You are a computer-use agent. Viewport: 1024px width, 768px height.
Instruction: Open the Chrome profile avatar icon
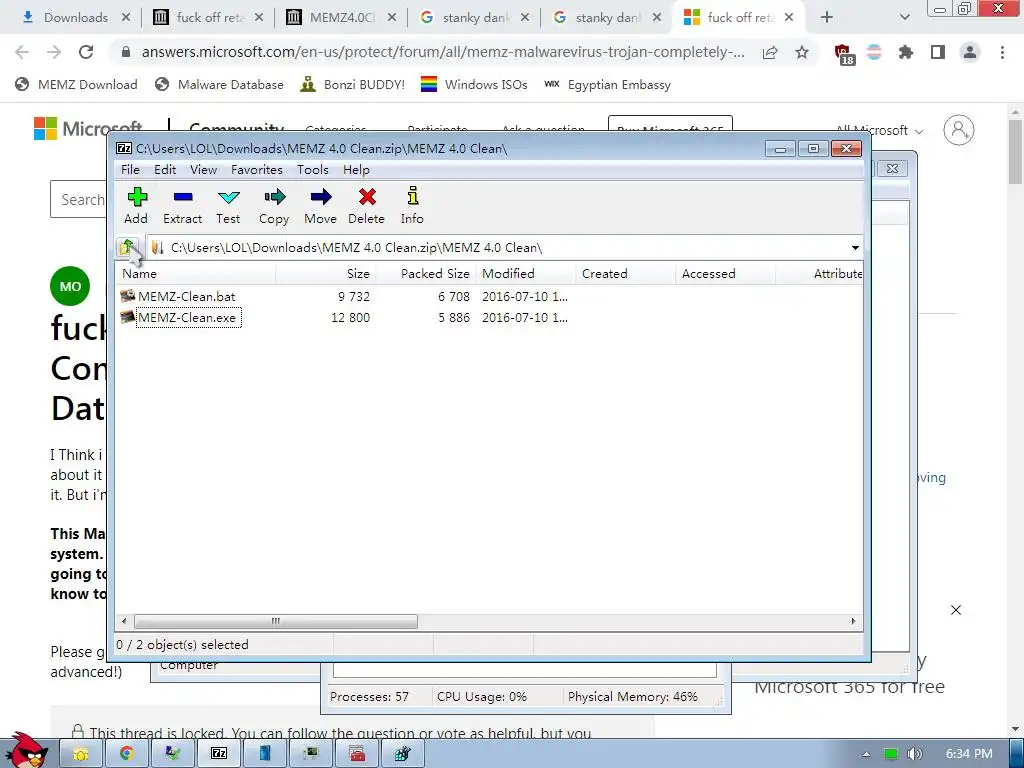click(x=970, y=52)
